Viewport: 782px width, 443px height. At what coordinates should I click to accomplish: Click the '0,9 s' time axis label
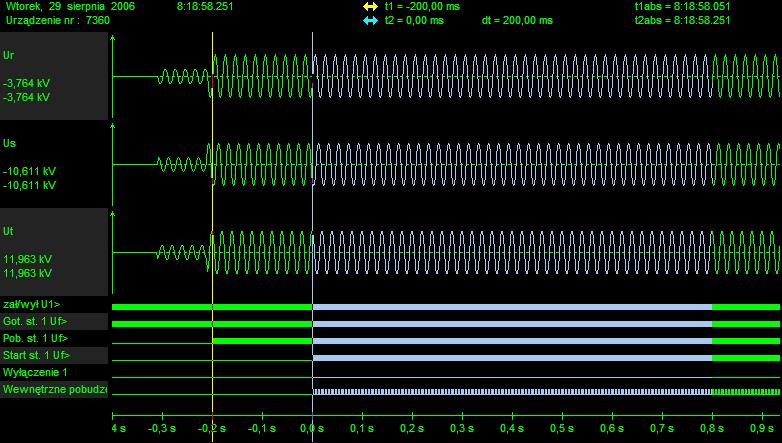click(x=762, y=429)
